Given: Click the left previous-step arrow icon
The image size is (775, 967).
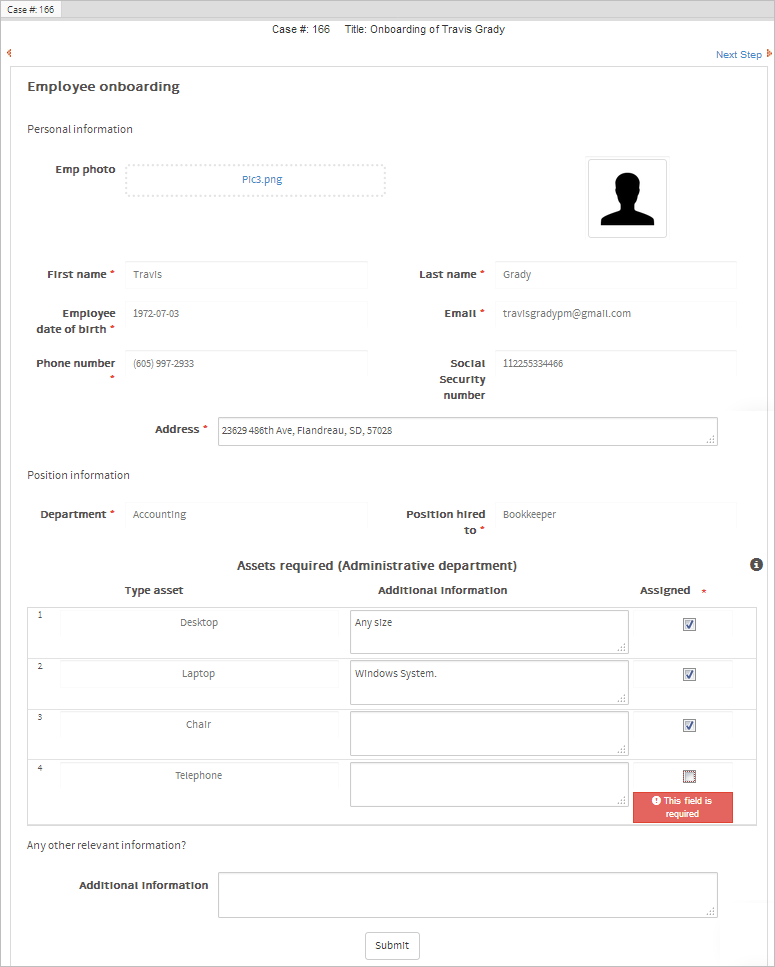Looking at the screenshot, I should 9,54.
